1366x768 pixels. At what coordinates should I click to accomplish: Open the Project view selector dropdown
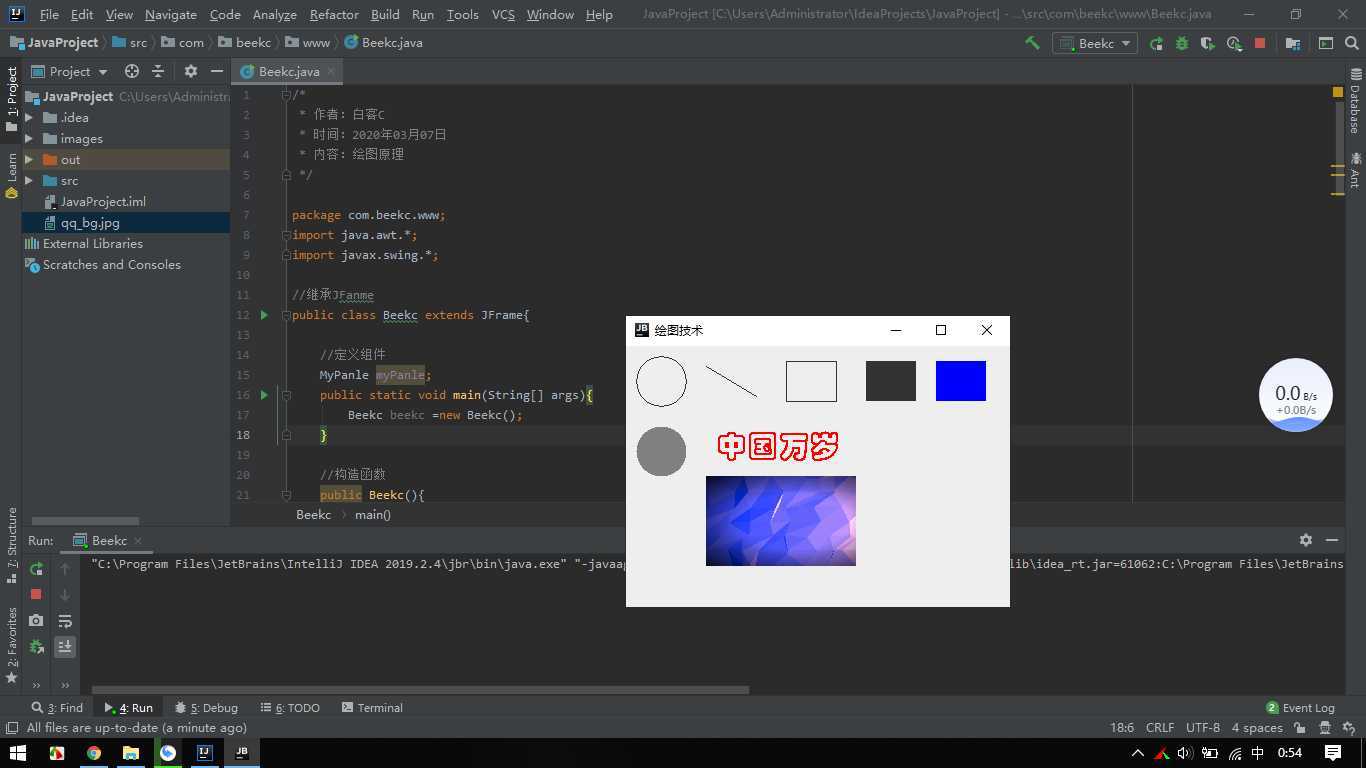click(68, 71)
